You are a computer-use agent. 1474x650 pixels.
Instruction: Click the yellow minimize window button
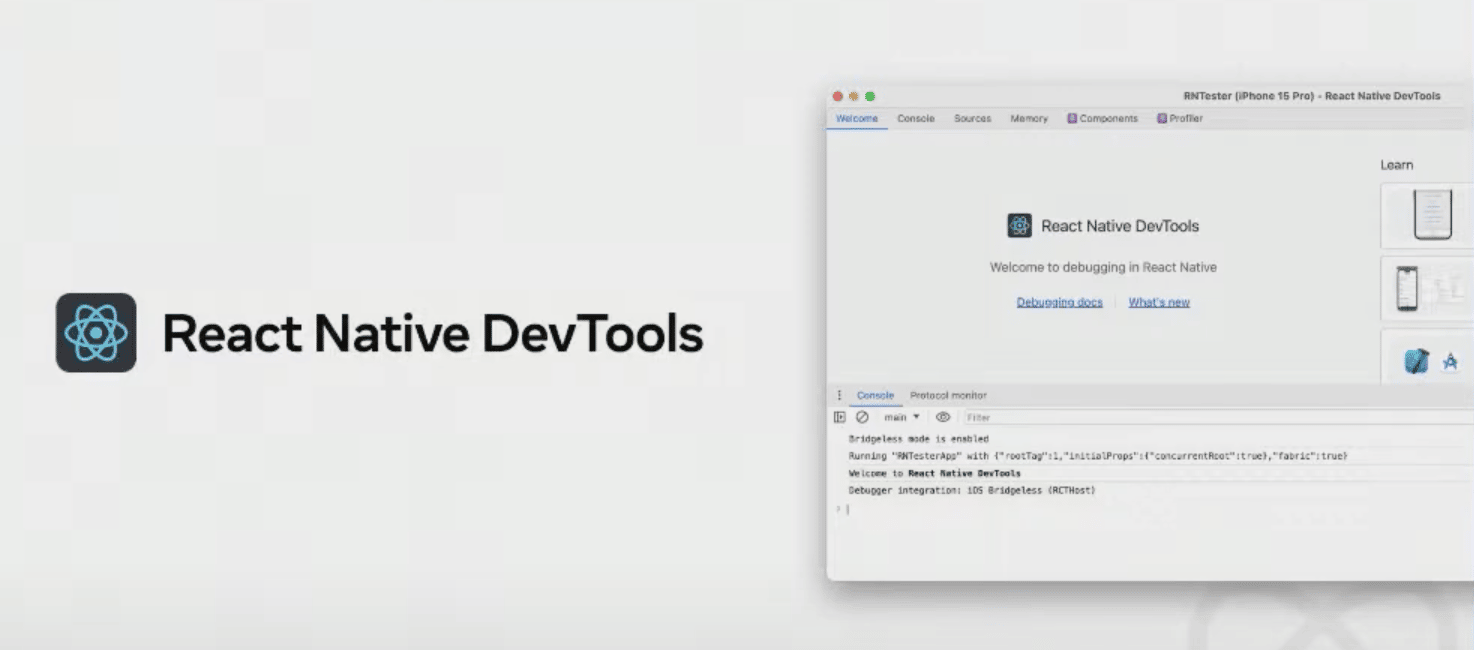point(854,96)
